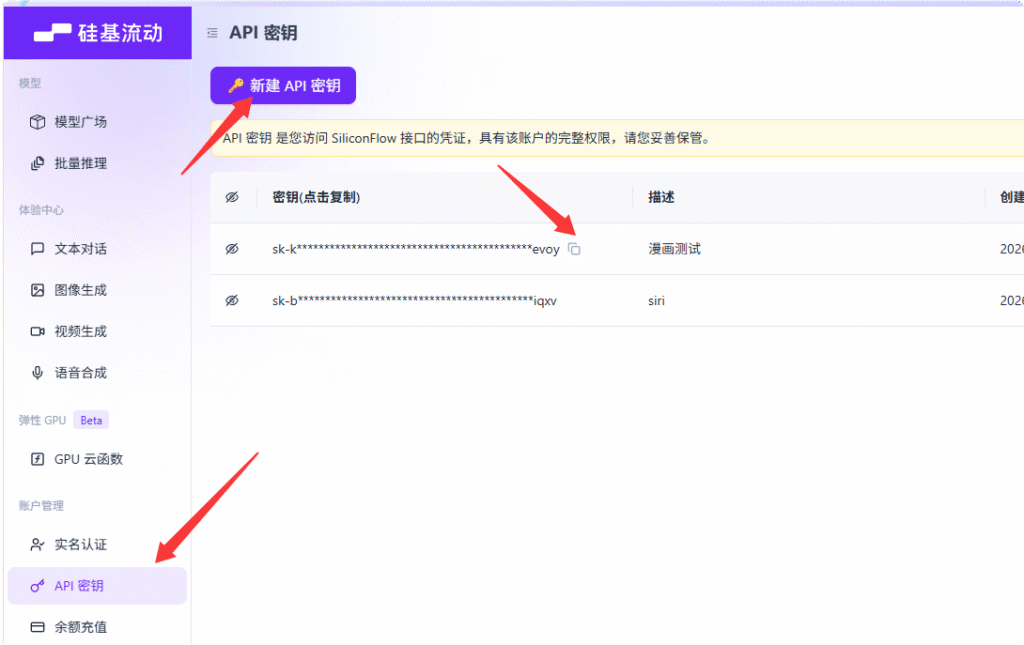Screen dimensions: 1024x645
Task: Click the sk-k…evoy key text
Action: 416,249
